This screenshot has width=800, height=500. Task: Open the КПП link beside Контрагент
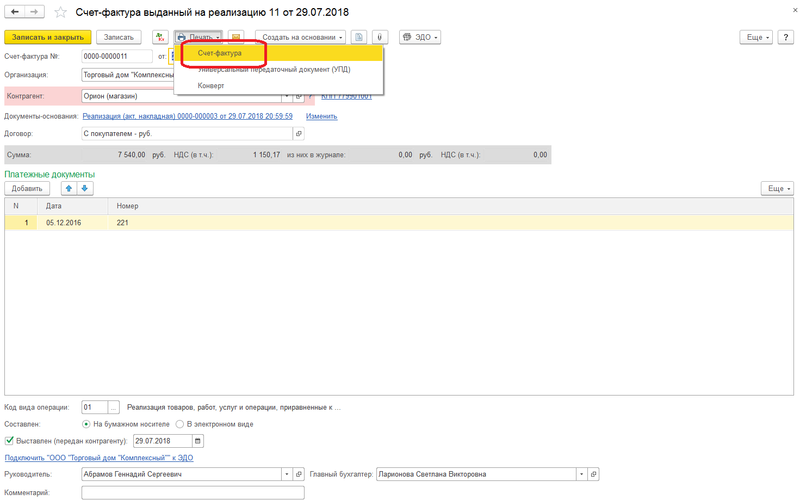tap(346, 96)
